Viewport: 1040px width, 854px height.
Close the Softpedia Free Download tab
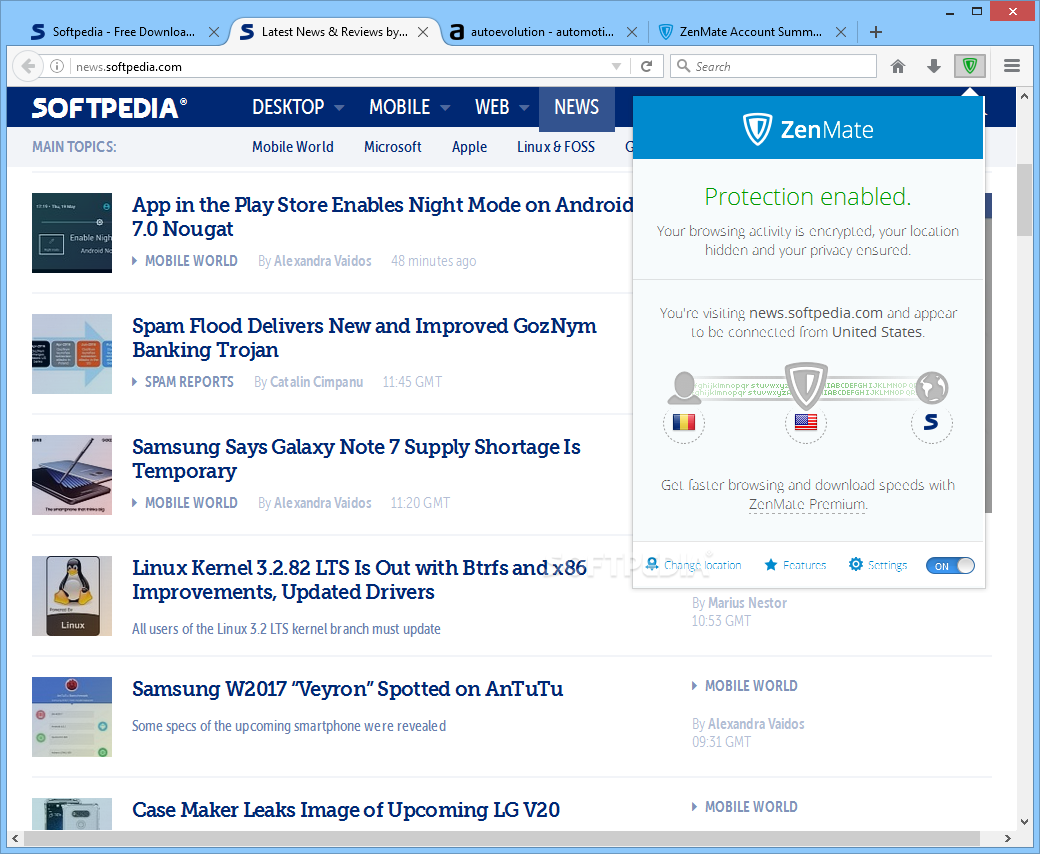tap(214, 32)
